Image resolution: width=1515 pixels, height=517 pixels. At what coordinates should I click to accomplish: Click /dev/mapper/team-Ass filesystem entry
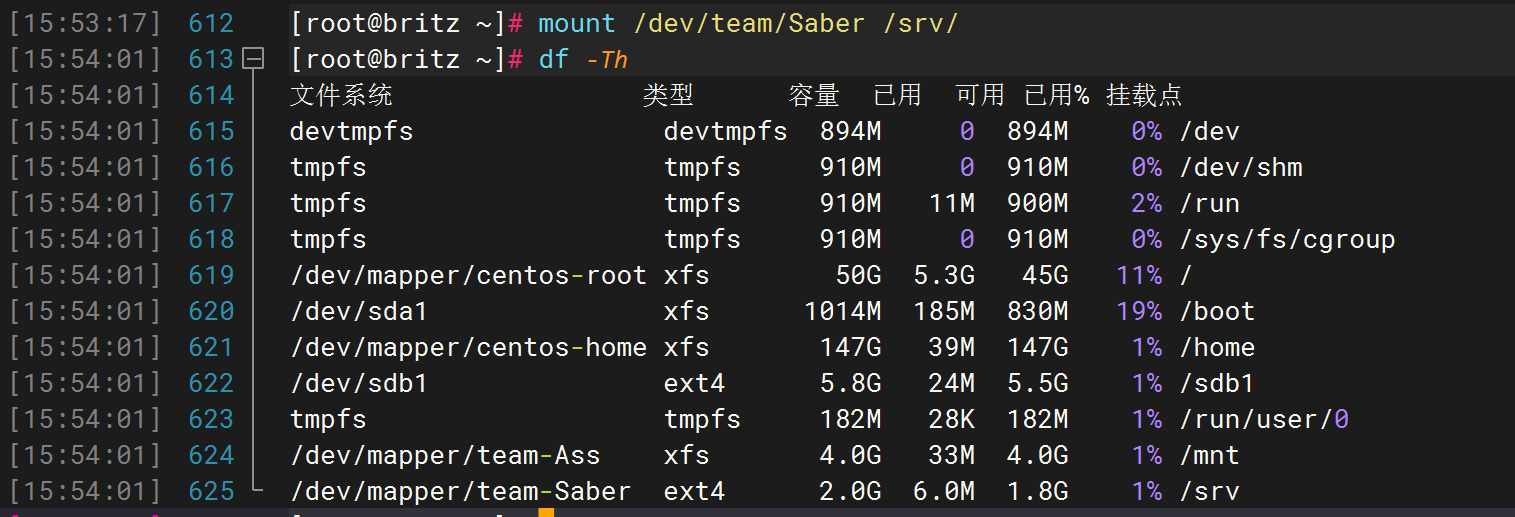click(x=445, y=455)
